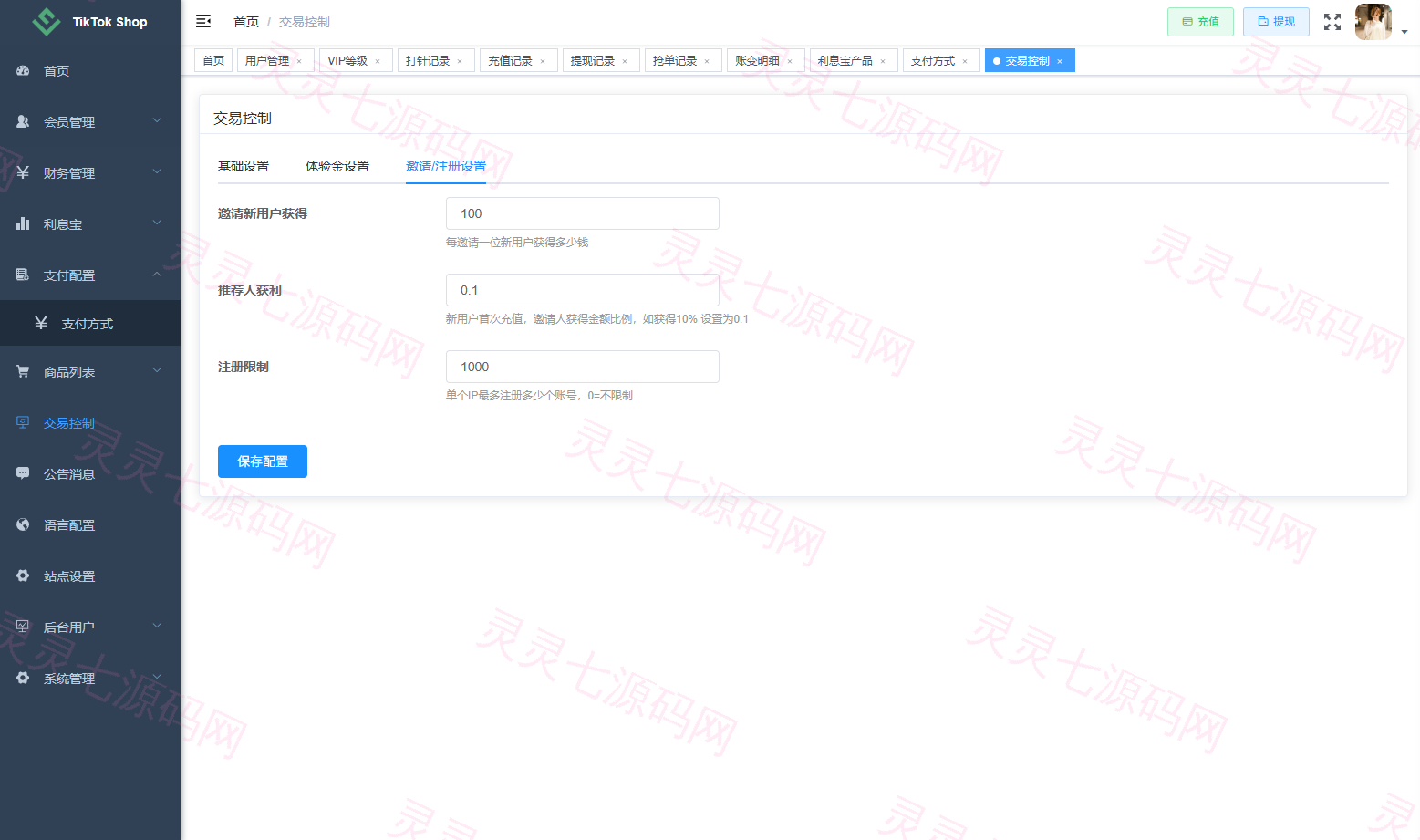This screenshot has height=840, width=1420.
Task: Switch to the 基础设置 tab
Action: click(x=244, y=166)
